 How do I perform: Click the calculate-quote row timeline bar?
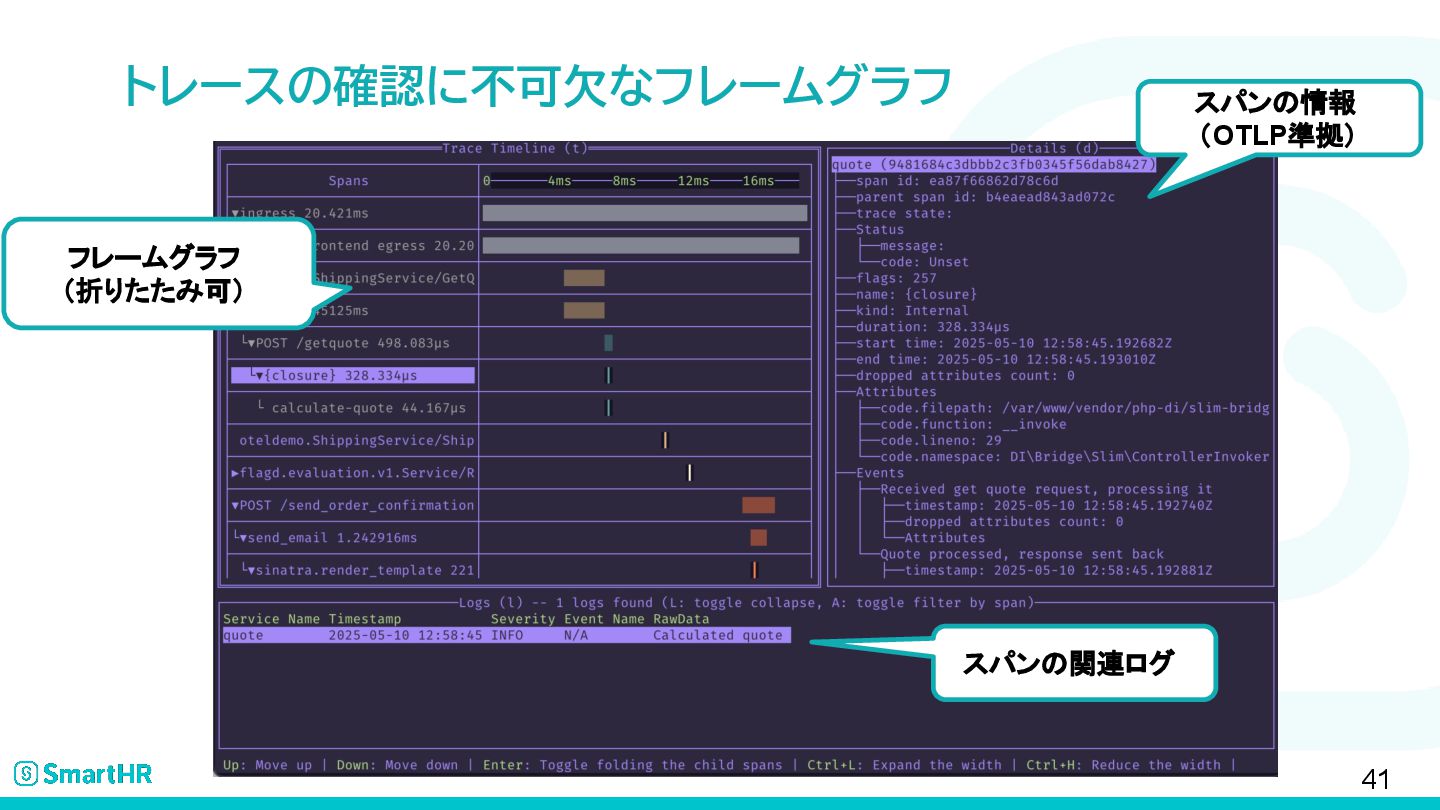(x=608, y=408)
